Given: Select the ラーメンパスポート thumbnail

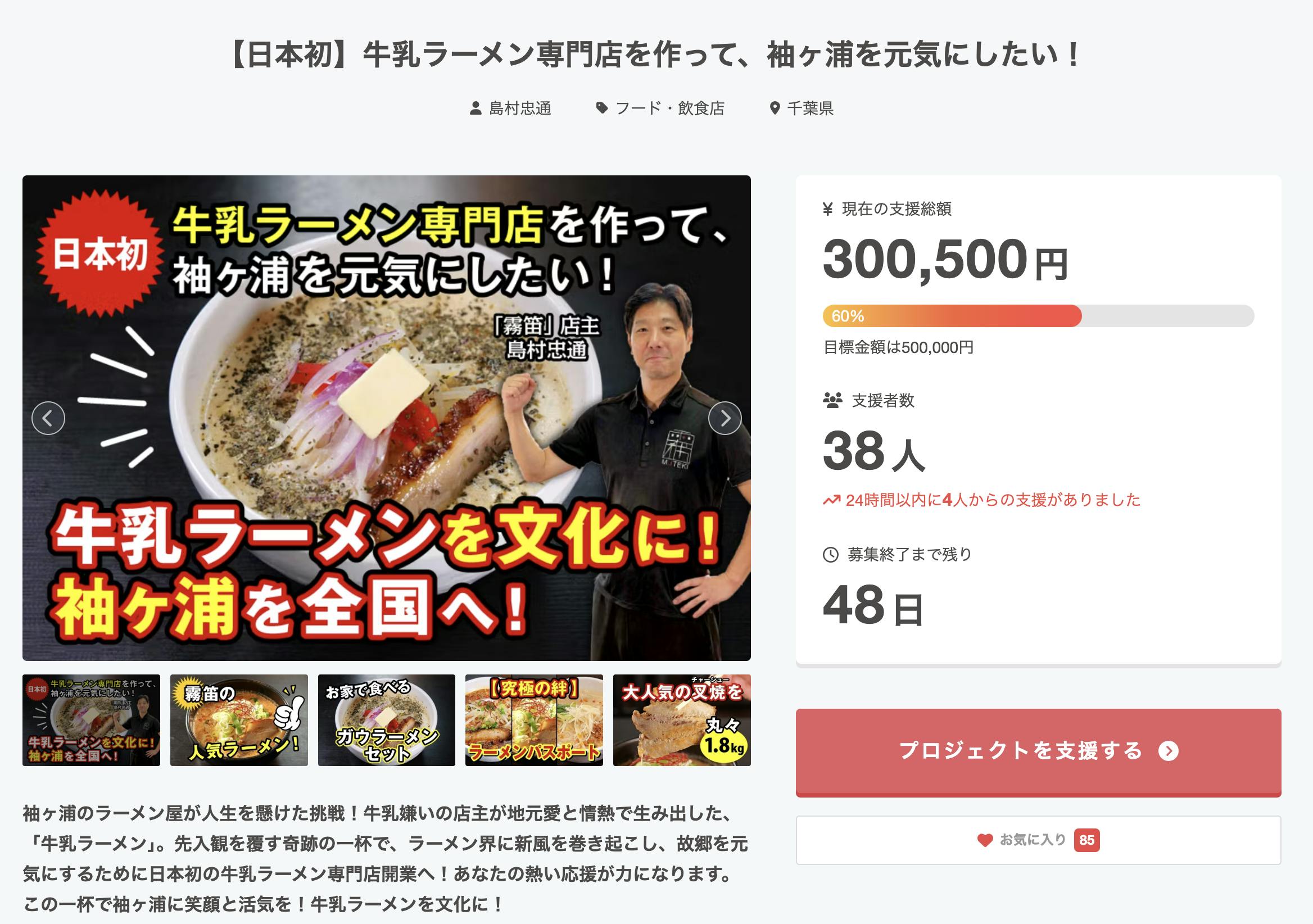Looking at the screenshot, I should click(x=534, y=720).
